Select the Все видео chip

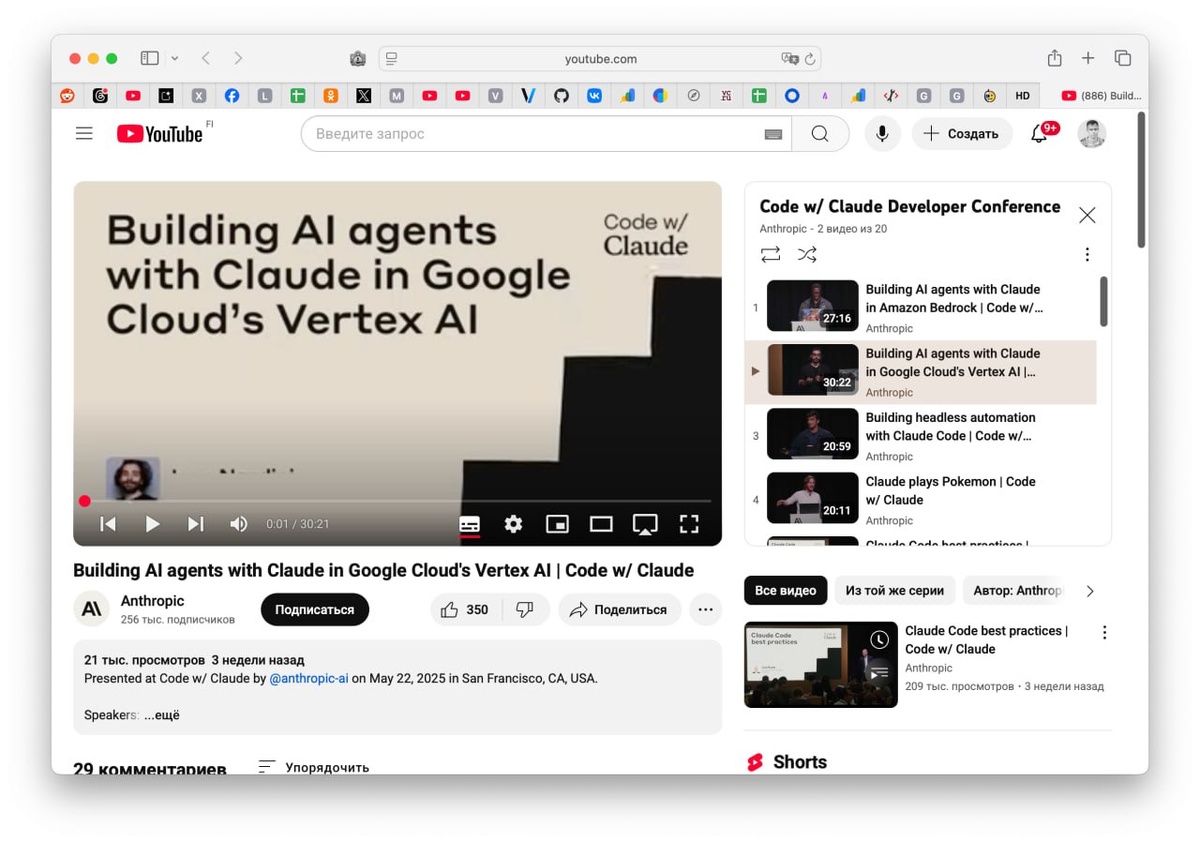click(785, 591)
